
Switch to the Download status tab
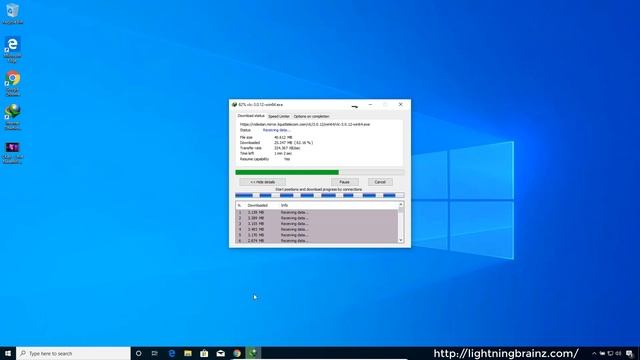click(x=251, y=116)
